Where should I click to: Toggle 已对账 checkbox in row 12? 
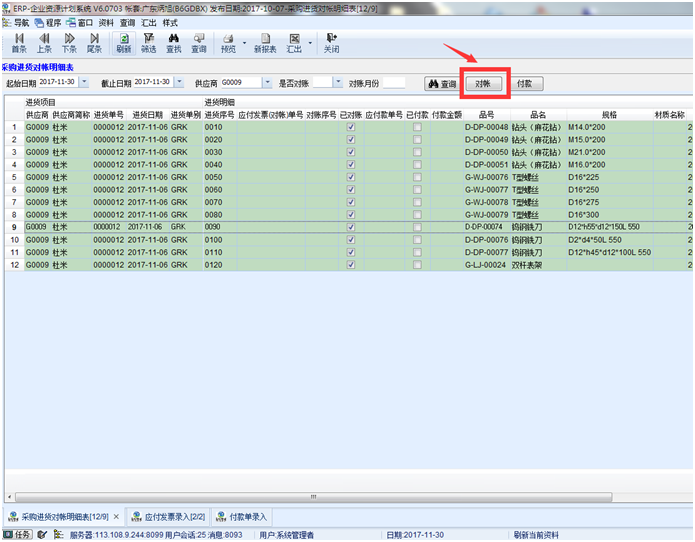tap(350, 265)
